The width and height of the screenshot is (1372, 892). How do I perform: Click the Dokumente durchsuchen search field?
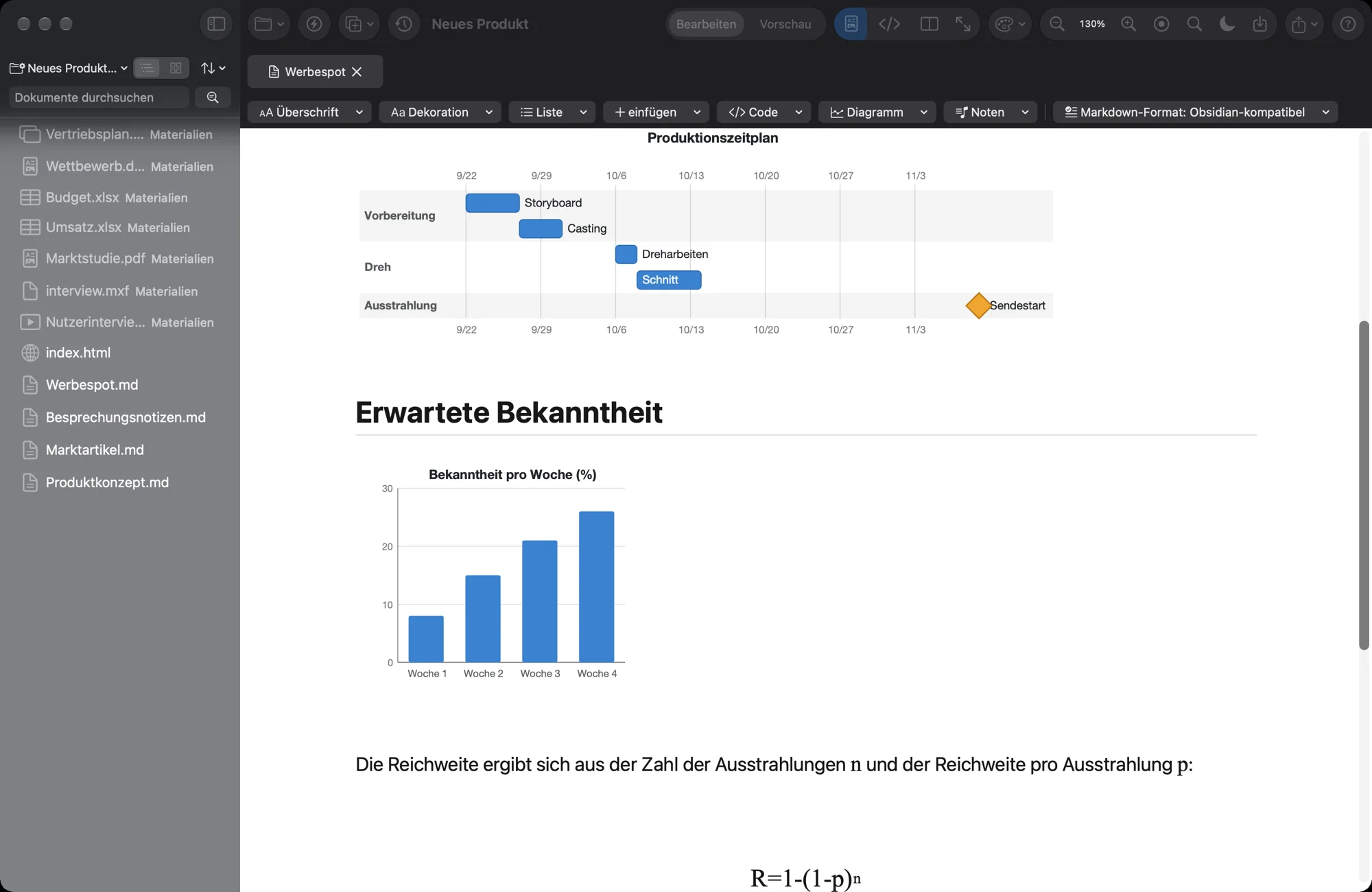(99, 97)
